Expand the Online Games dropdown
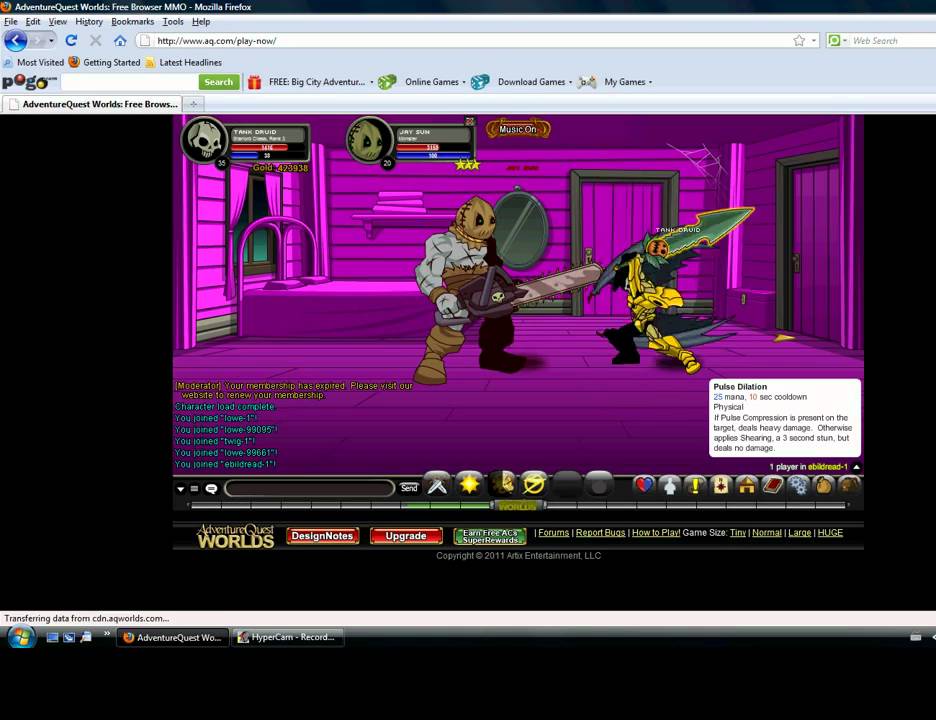The height and width of the screenshot is (720, 936). pyautogui.click(x=464, y=82)
